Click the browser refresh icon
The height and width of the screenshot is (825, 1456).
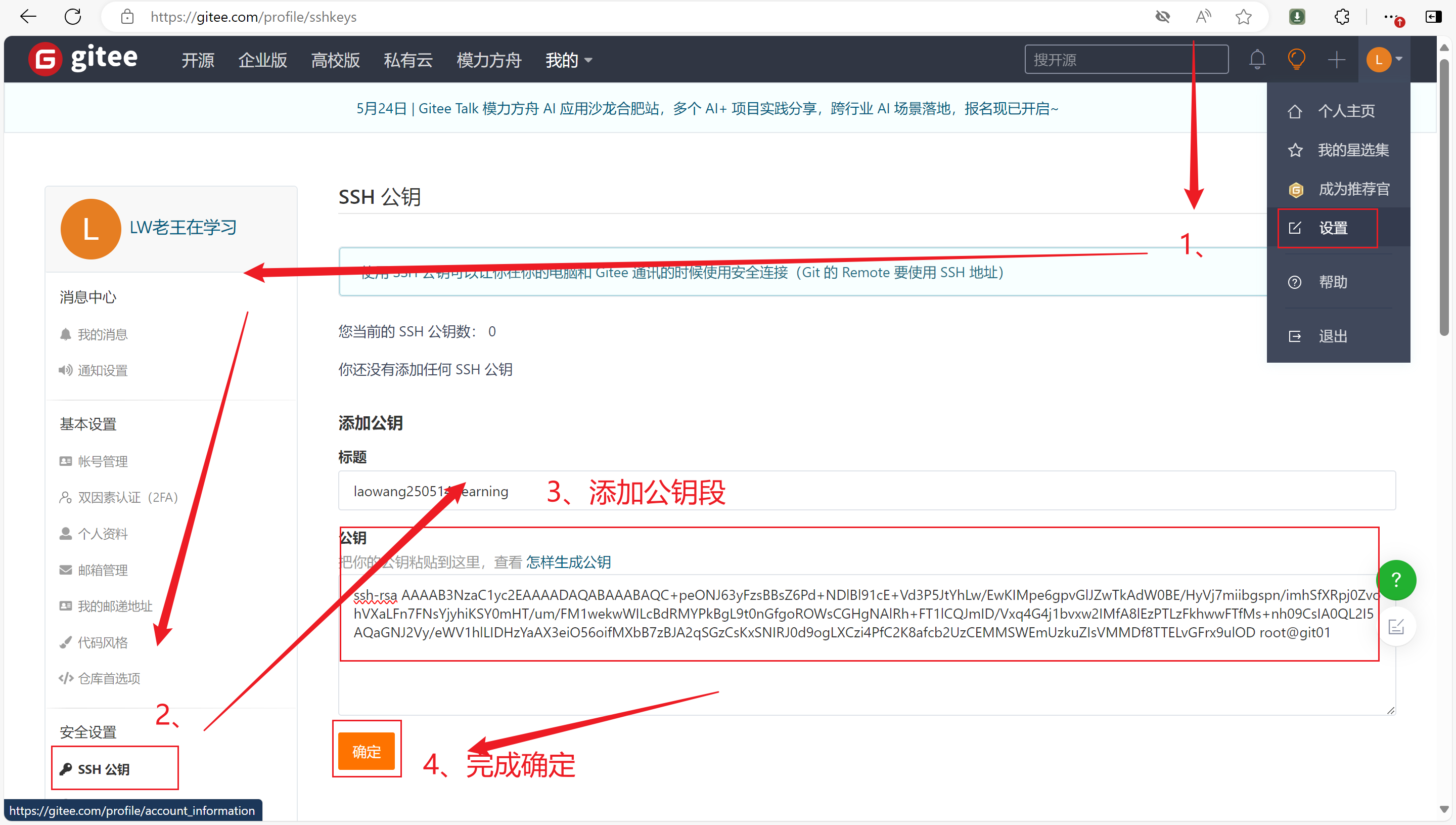tap(73, 16)
